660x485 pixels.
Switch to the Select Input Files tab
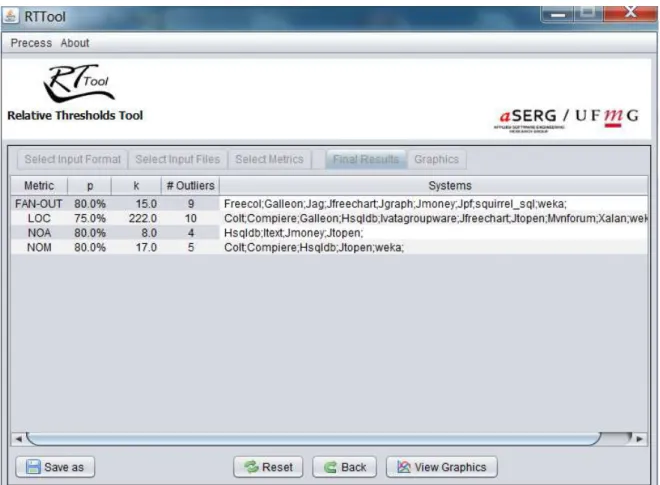click(178, 159)
